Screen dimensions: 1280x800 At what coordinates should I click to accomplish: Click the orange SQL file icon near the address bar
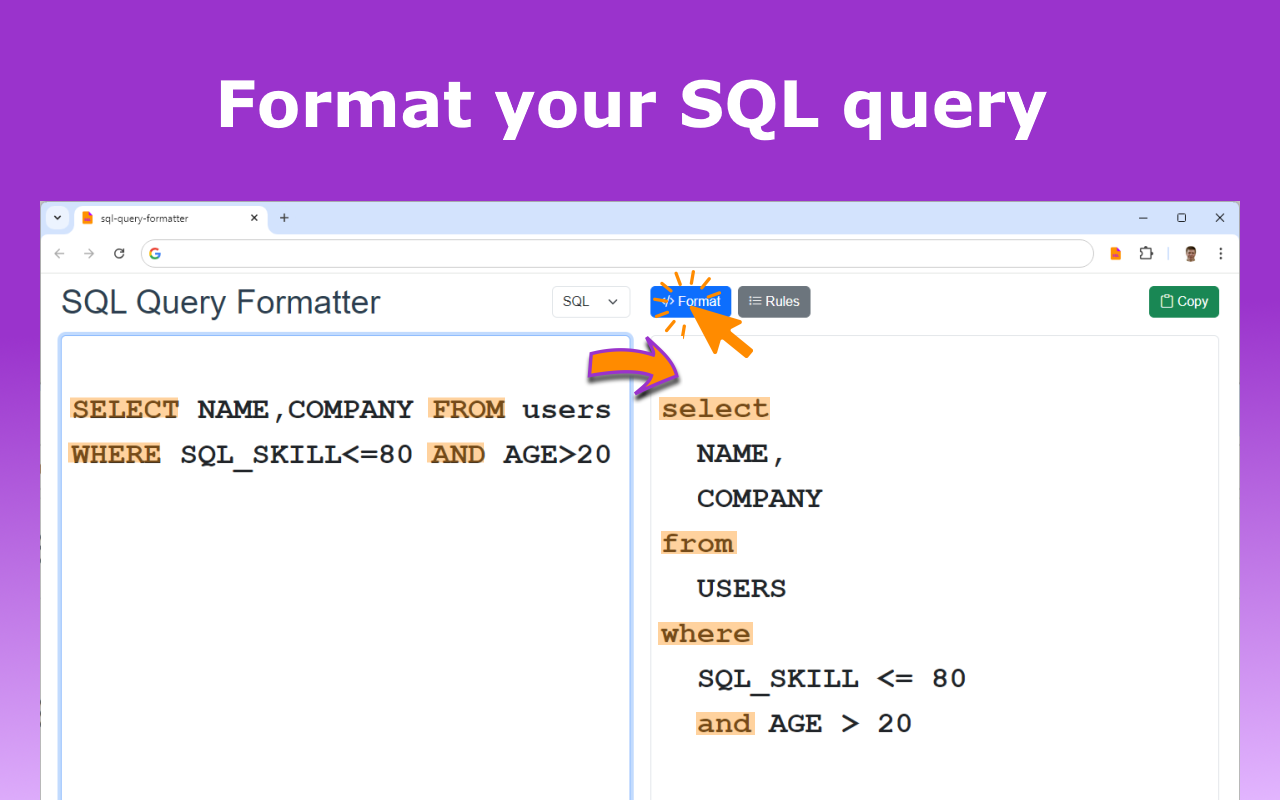pyautogui.click(x=1114, y=253)
